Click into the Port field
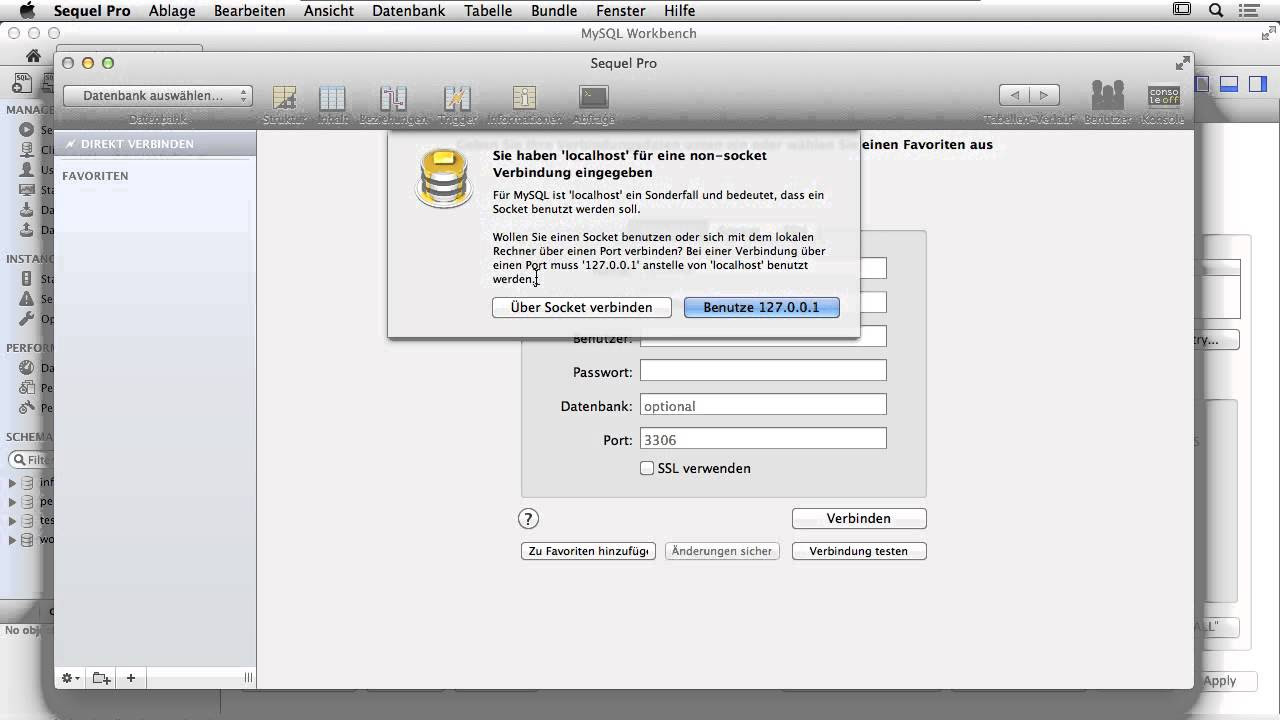Image resolution: width=1280 pixels, height=720 pixels. tap(763, 439)
